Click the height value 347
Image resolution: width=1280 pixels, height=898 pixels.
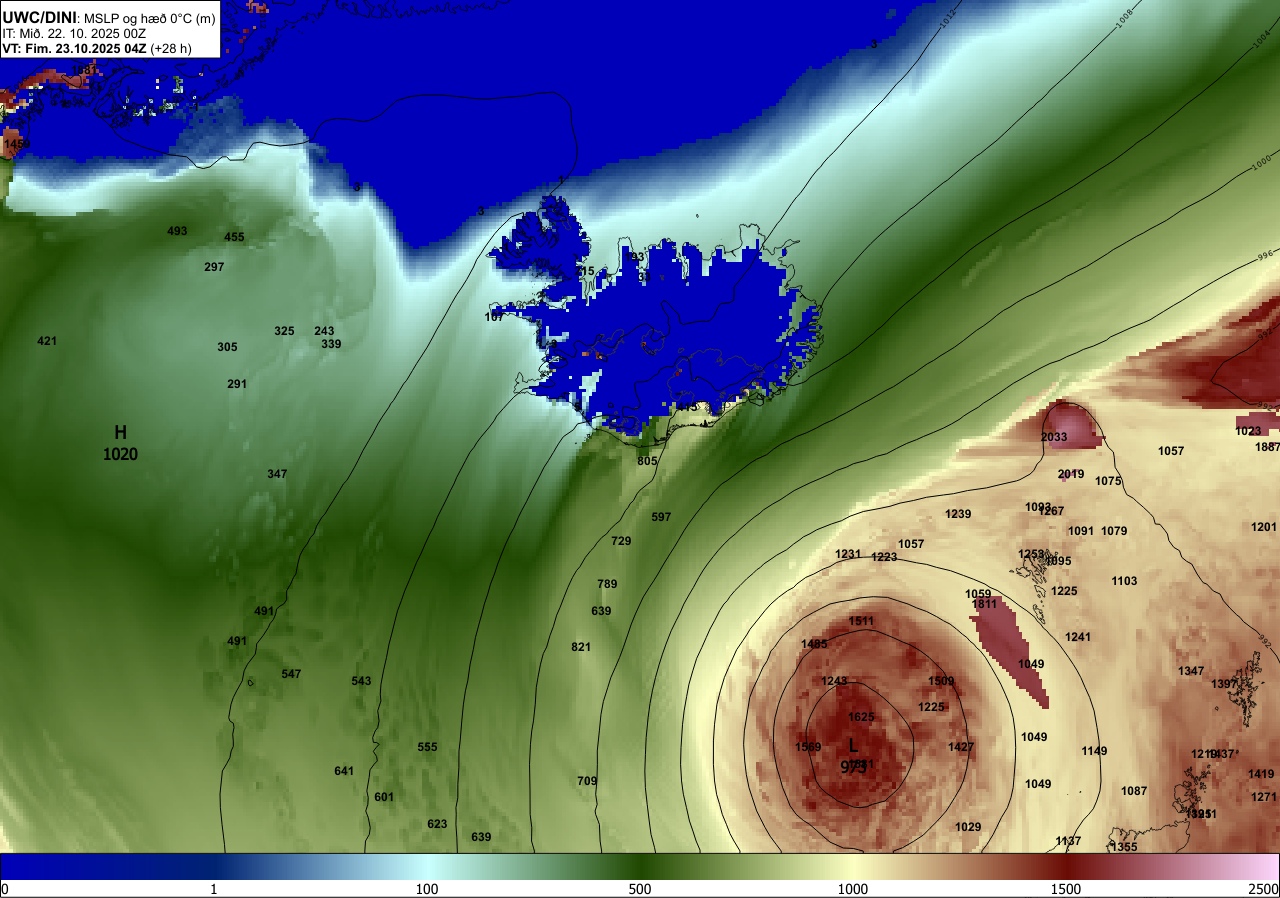click(277, 473)
